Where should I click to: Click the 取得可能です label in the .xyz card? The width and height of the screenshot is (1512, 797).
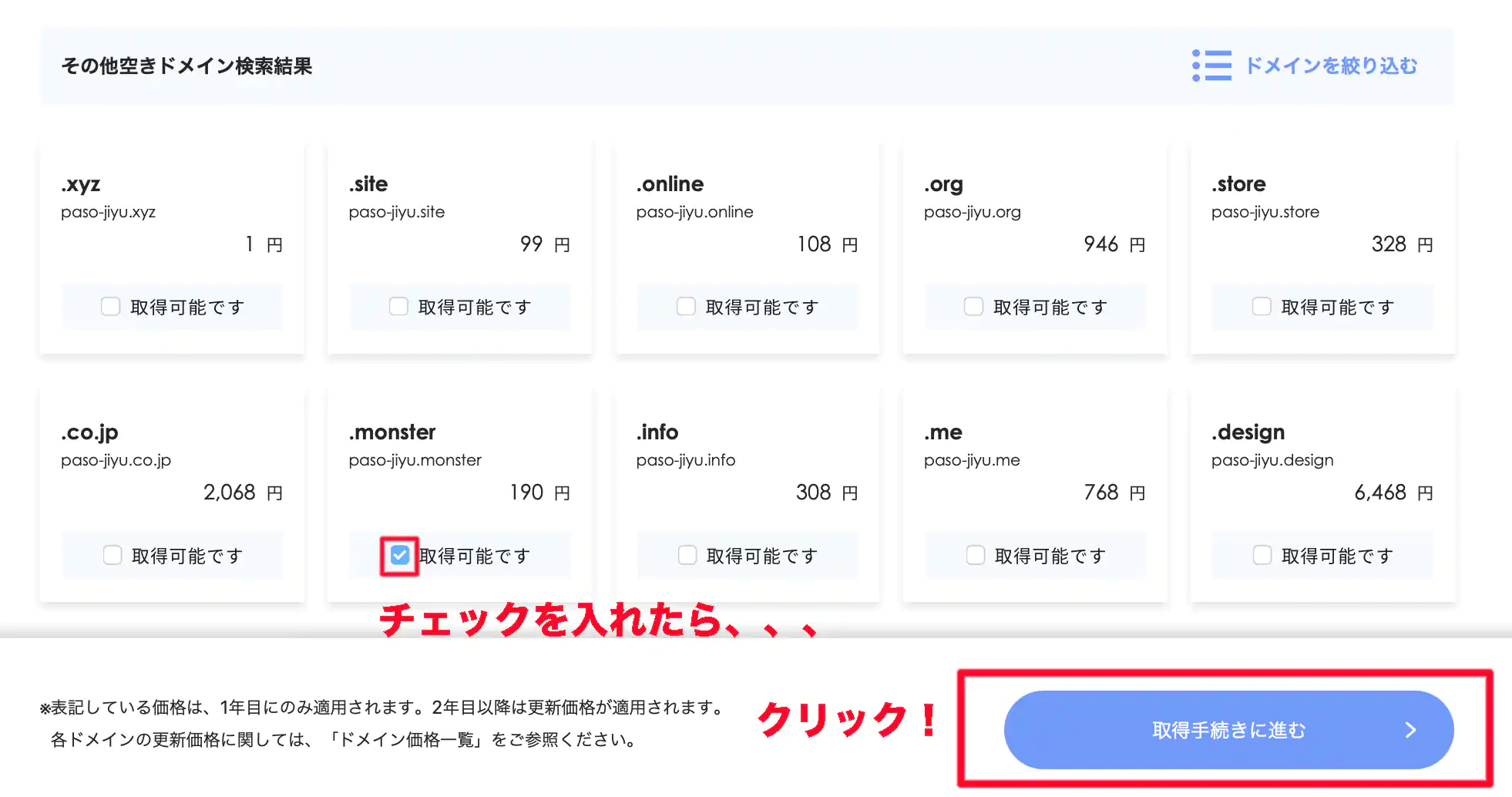point(187,307)
